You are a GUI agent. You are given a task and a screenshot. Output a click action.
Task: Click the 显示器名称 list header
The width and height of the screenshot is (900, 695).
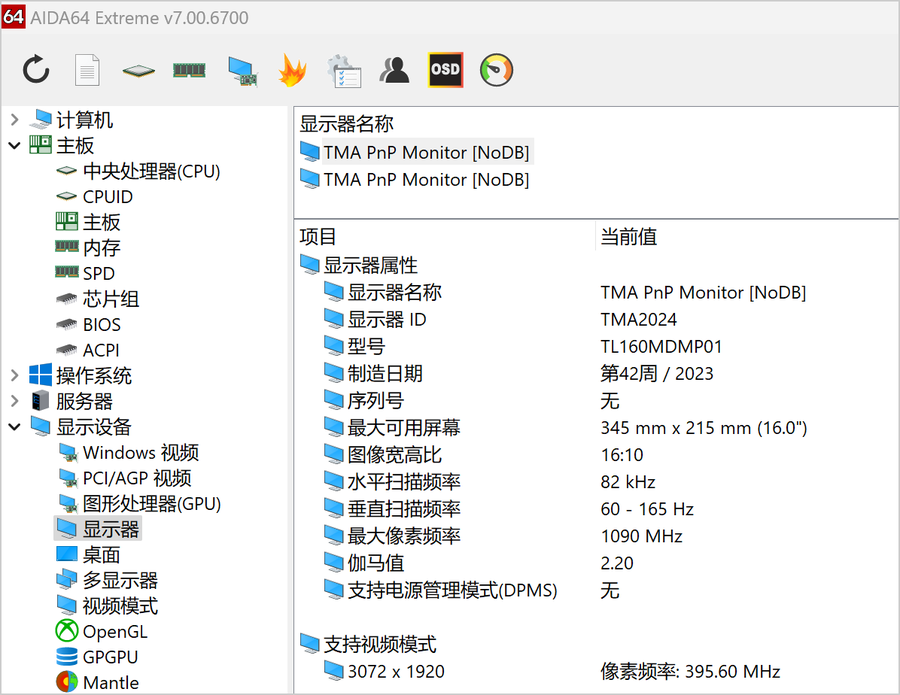tap(346, 123)
